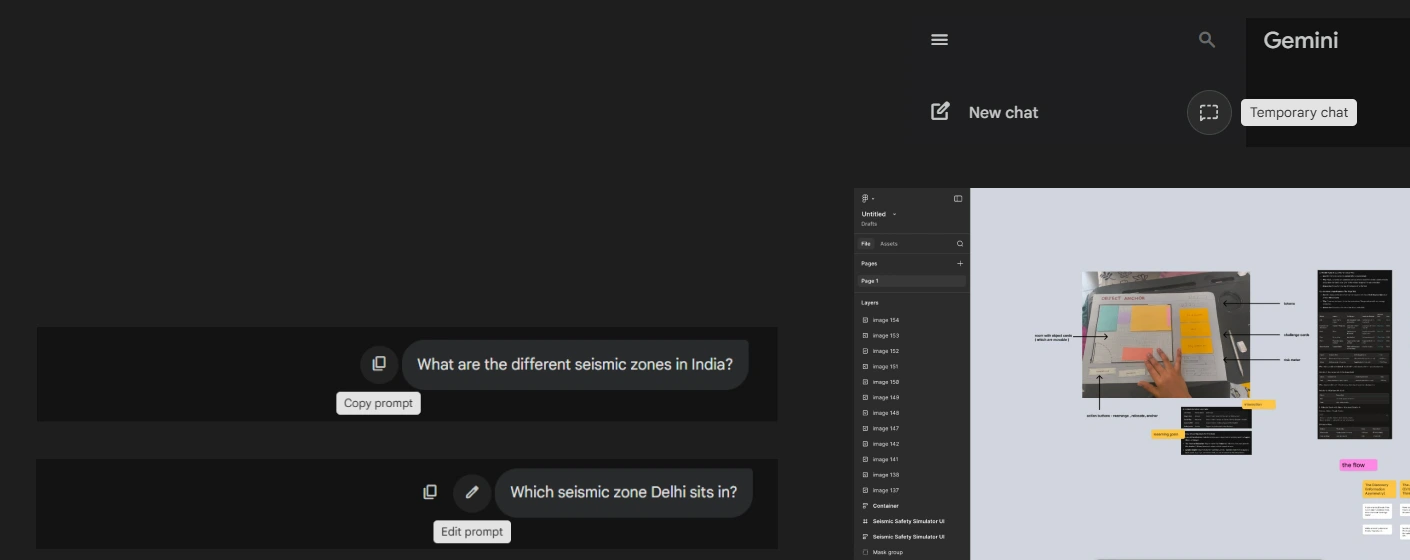Start a Temporary chat via dashed-square icon

[x=1209, y=112]
